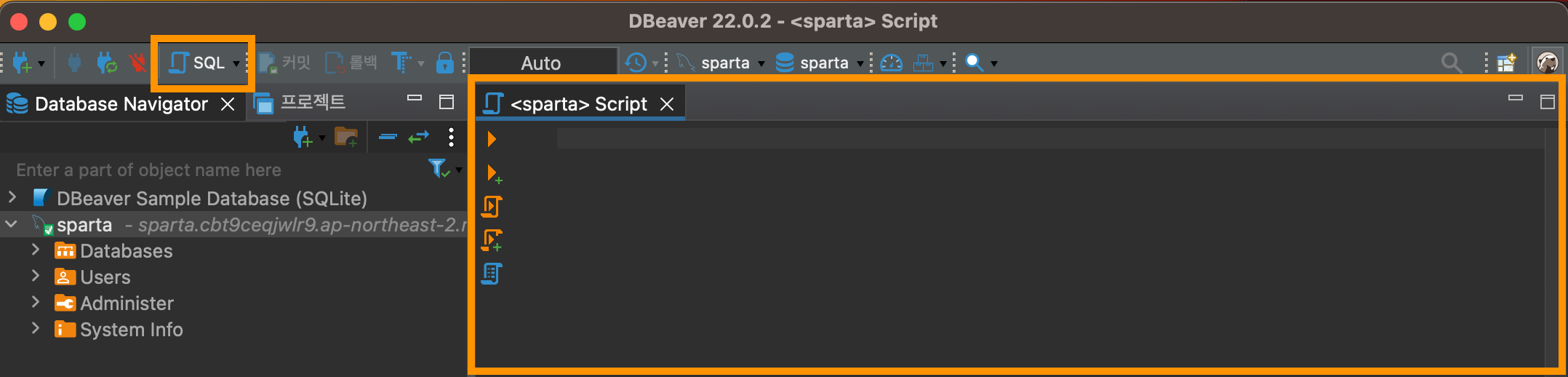Open the new connection dropdown arrow in main toolbar

pyautogui.click(x=41, y=64)
